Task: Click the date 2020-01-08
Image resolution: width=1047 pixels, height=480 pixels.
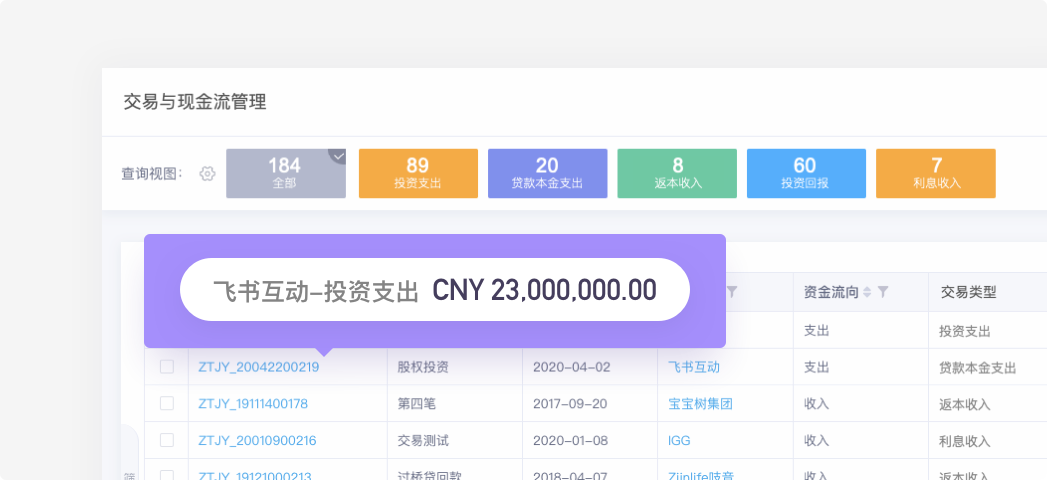Action: tap(572, 441)
